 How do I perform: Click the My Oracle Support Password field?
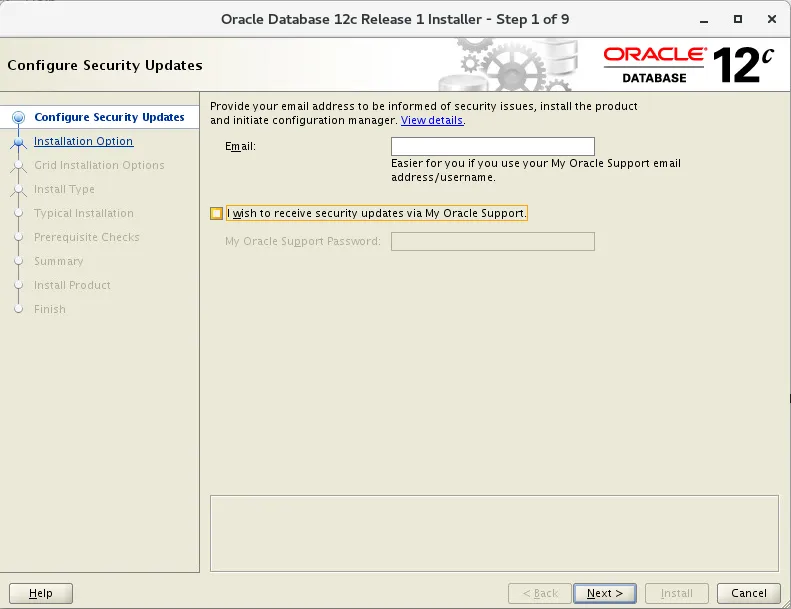pos(492,241)
